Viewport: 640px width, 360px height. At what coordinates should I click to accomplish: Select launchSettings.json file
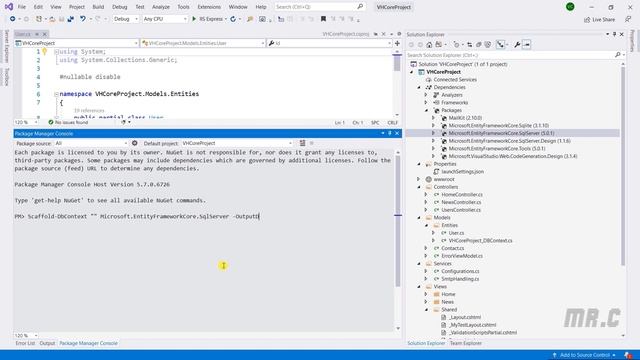click(462, 172)
